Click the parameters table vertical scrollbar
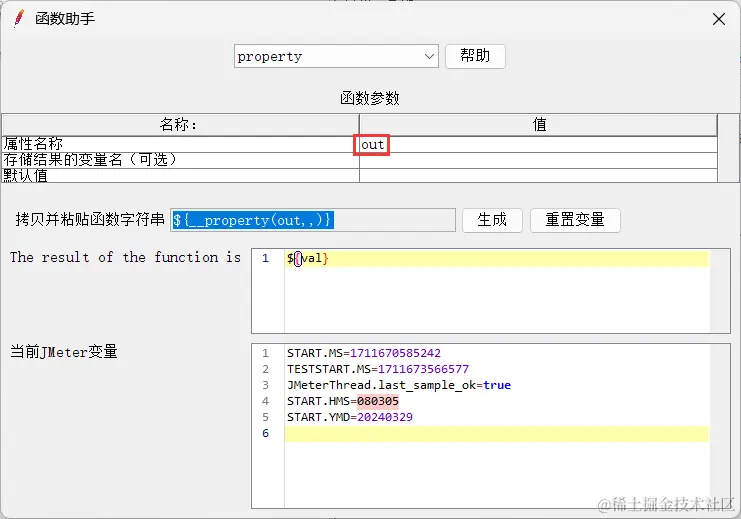This screenshot has height=519, width=741. [x=728, y=148]
